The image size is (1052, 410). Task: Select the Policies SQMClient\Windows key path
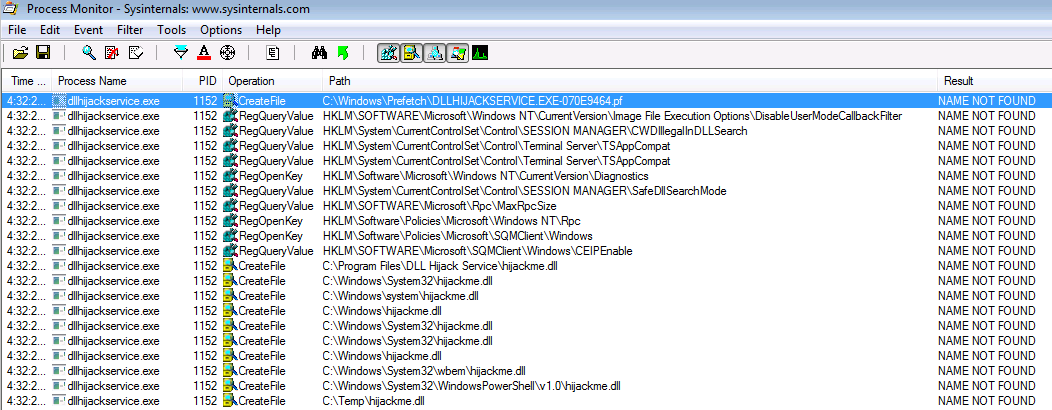point(458,236)
